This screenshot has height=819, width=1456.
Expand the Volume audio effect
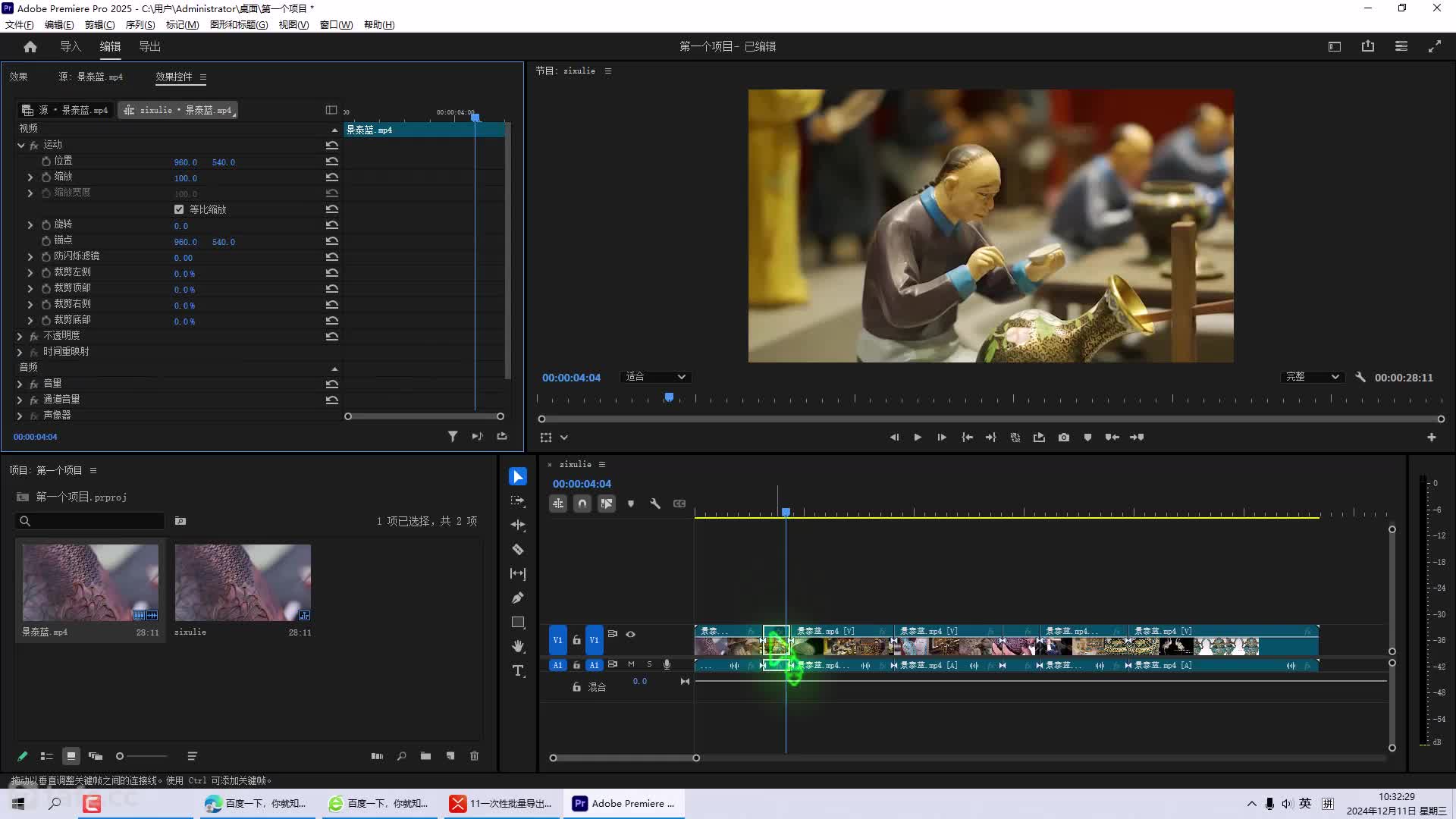pos(20,384)
